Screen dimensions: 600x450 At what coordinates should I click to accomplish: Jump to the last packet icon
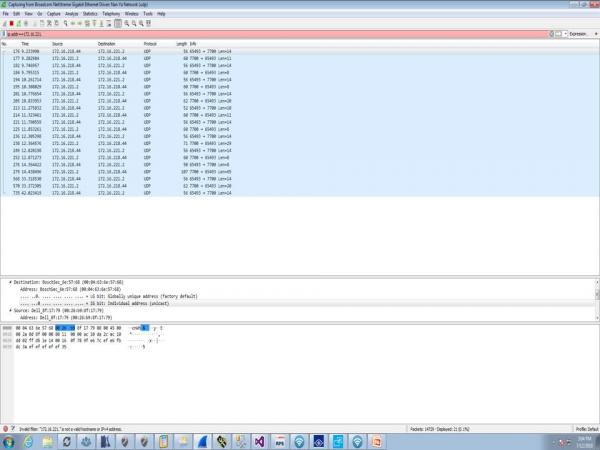pyautogui.click(x=101, y=23)
